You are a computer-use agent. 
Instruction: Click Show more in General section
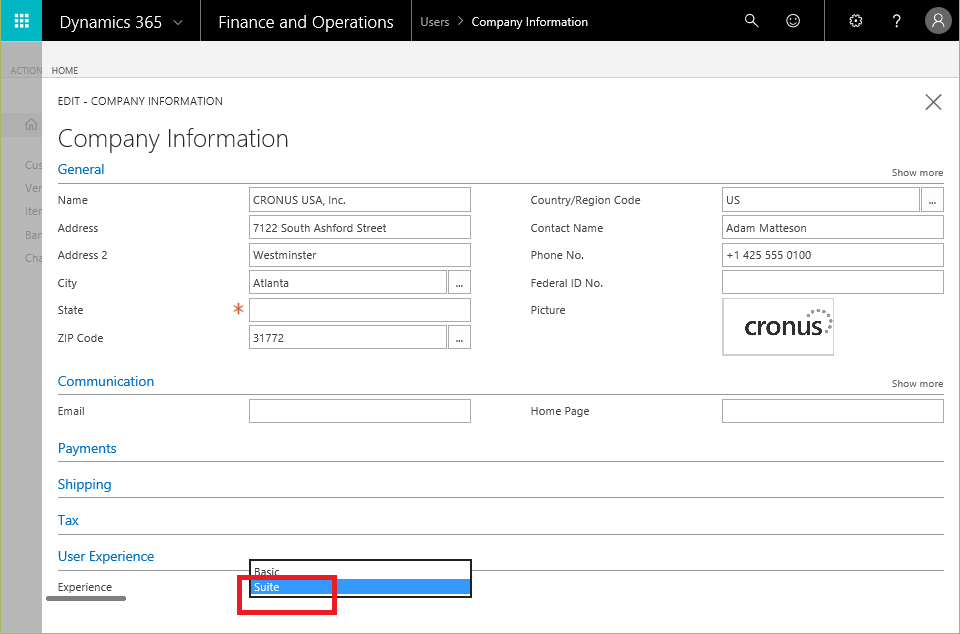point(917,173)
